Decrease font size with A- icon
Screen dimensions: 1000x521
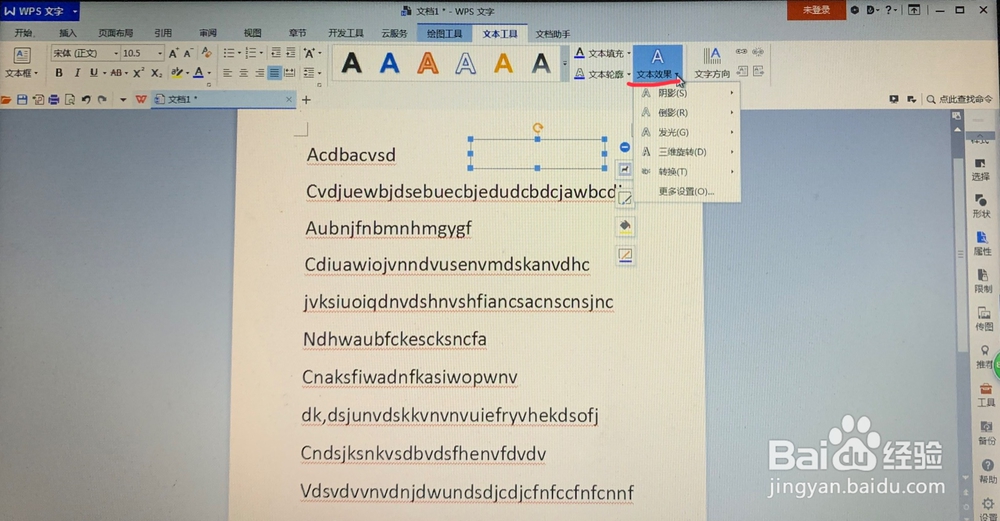click(188, 53)
